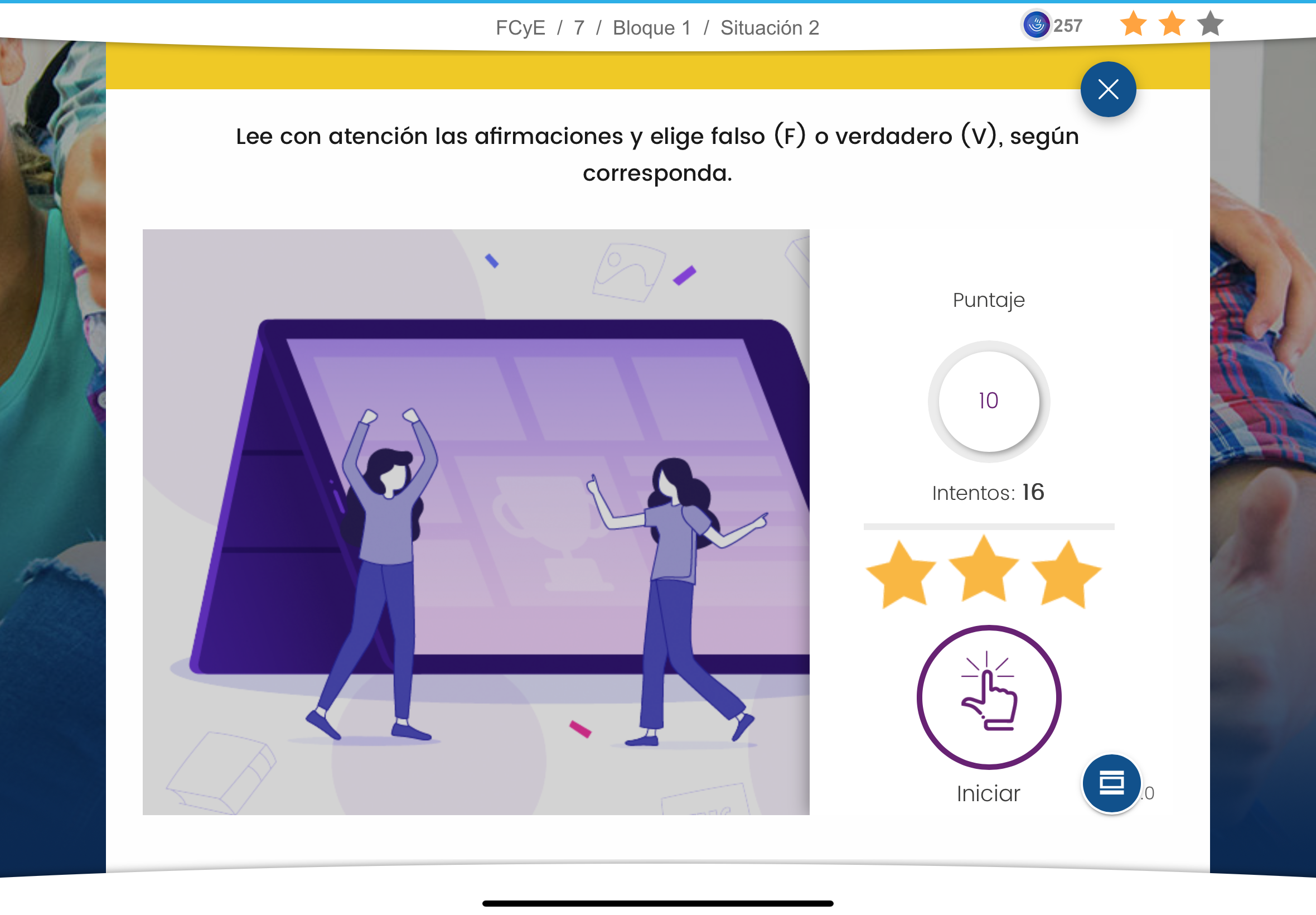Screen dimensions: 1316x915
Task: Click the Intentos 16 counter
Action: click(988, 493)
